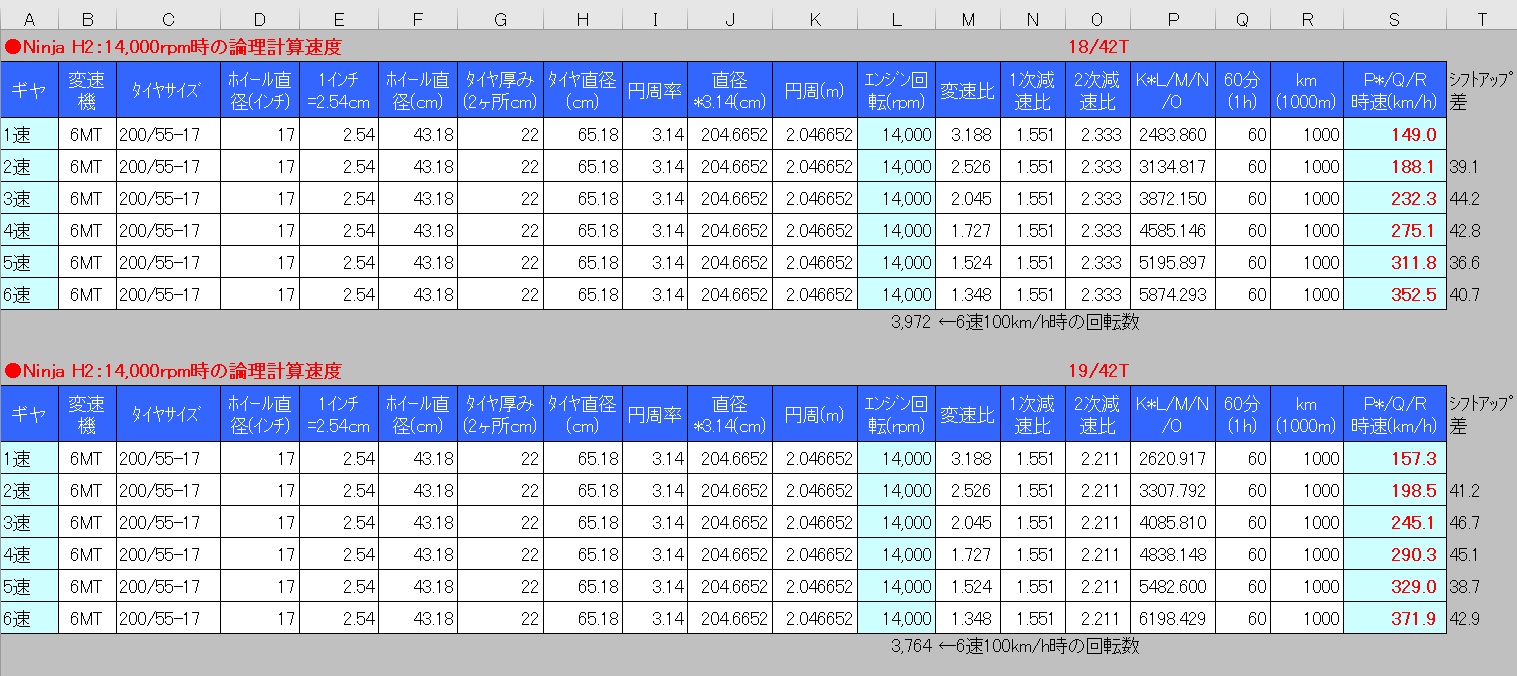Select shift-up difference 45.1
This screenshot has width=1517, height=676.
[1464, 555]
